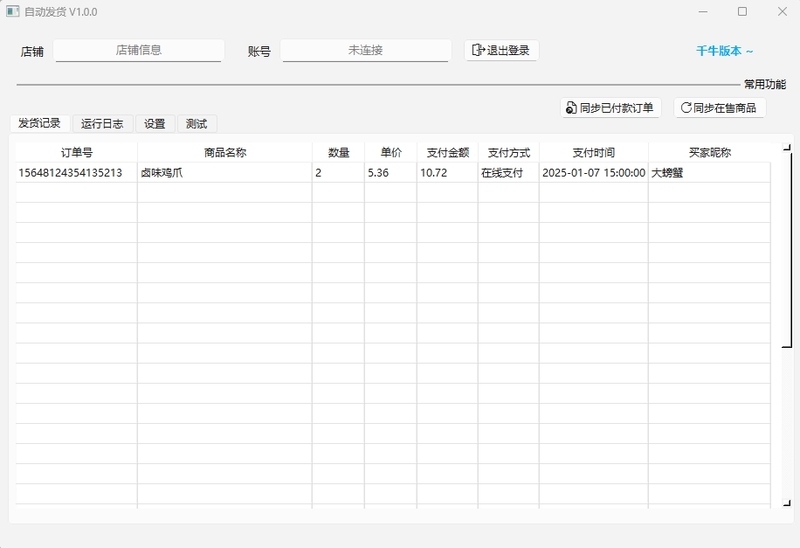Switch to the 发货记录 tab
Screen dimensions: 800x548
coord(40,123)
